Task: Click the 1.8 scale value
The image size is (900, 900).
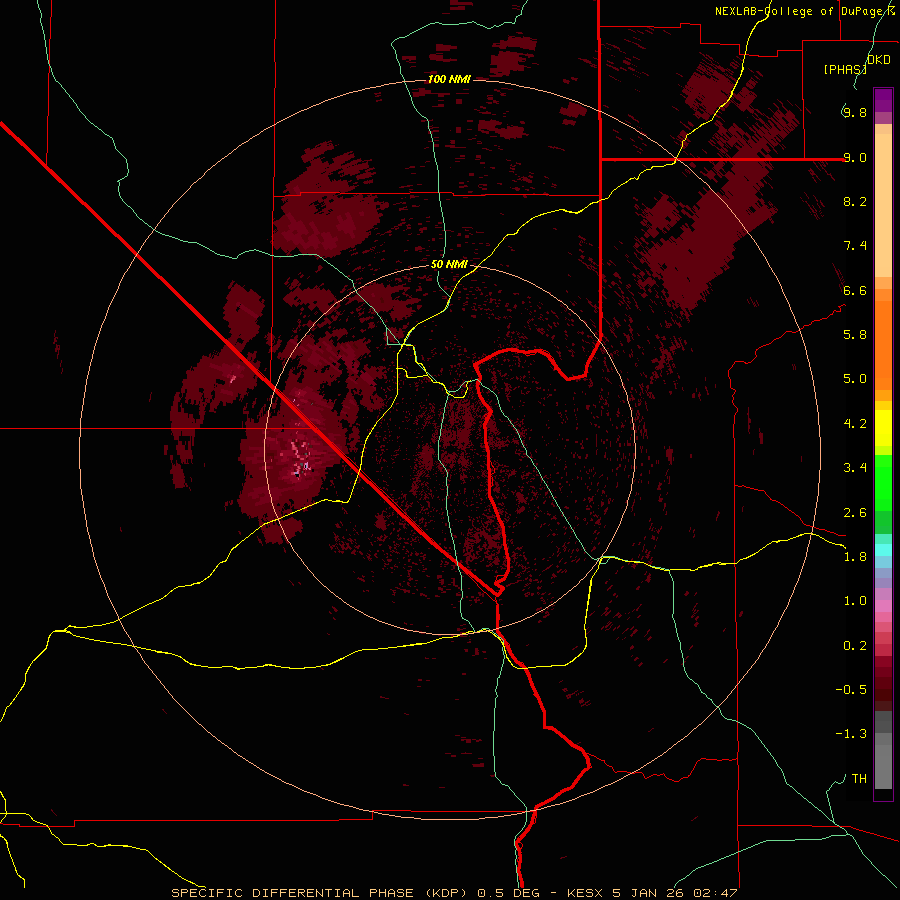Action: (x=855, y=557)
